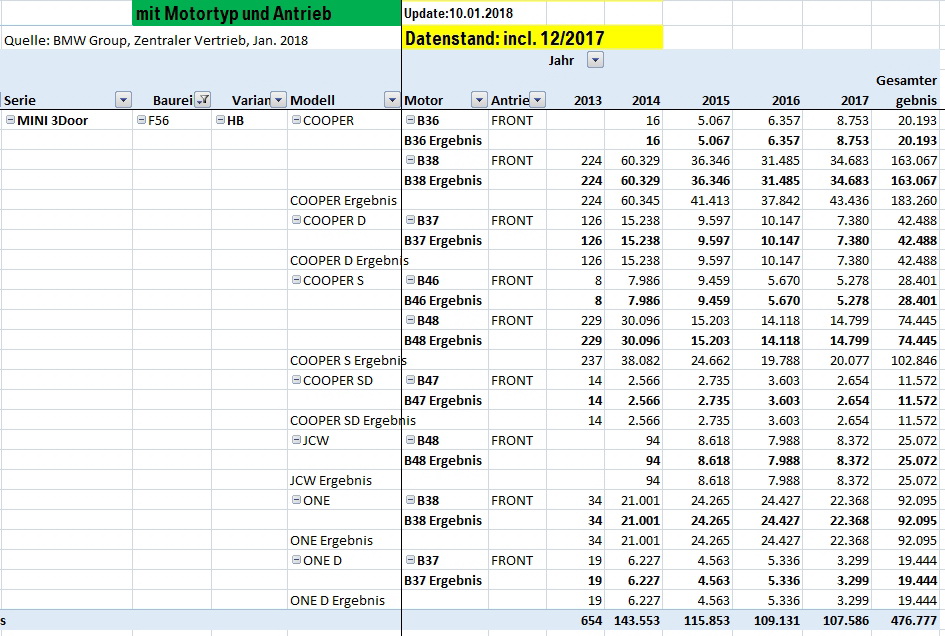This screenshot has height=636, width=945.
Task: Select the 'COOPER S Ergebnis' subtotal label
Action: click(348, 361)
